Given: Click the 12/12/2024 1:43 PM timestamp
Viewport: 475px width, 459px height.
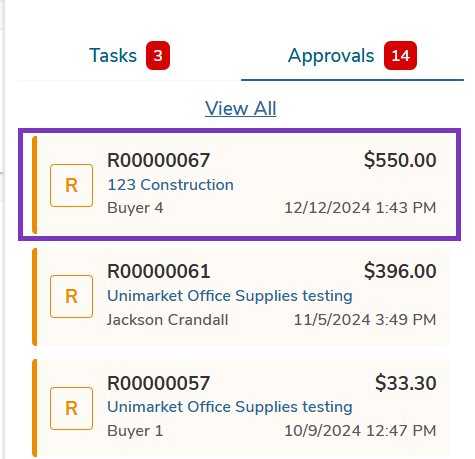Looking at the screenshot, I should tap(360, 208).
